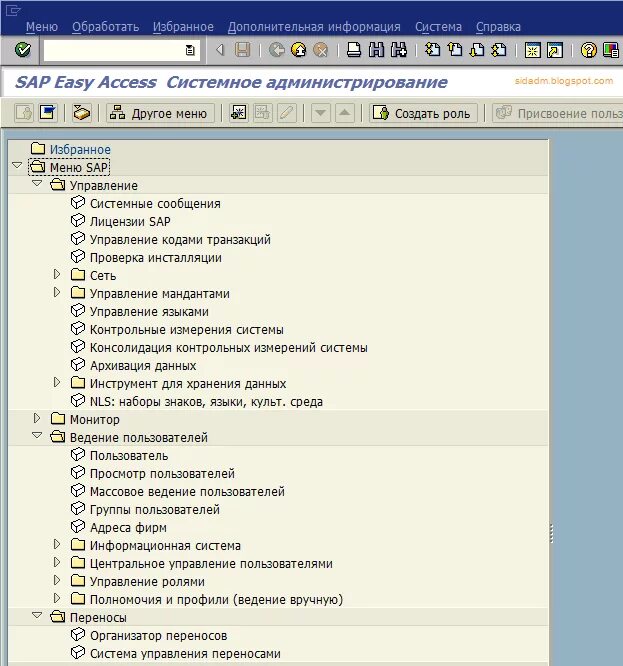The width and height of the screenshot is (623, 666).
Task: Click the Создать роль button
Action: coord(423,113)
